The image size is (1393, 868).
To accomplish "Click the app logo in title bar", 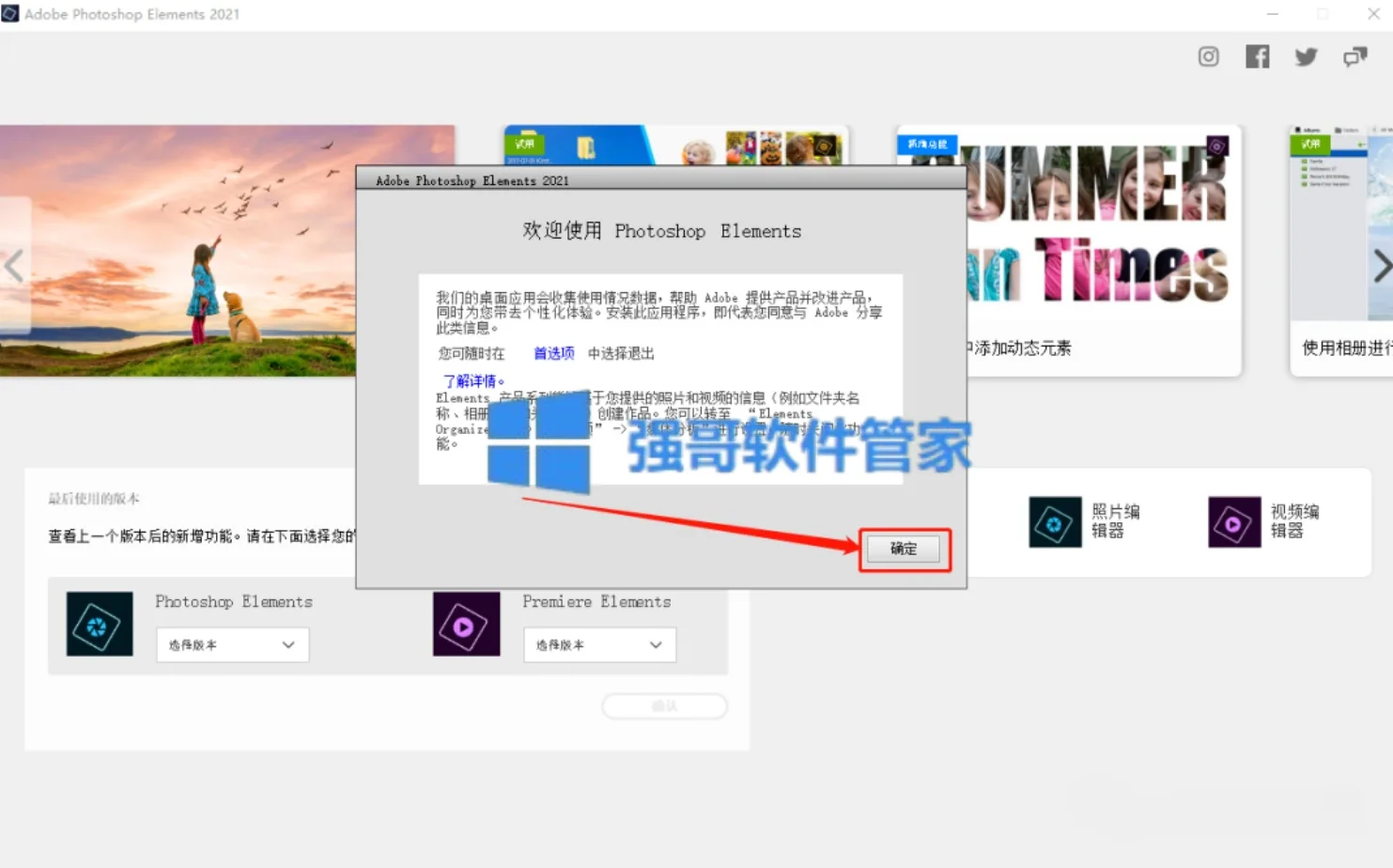I will coord(10,14).
